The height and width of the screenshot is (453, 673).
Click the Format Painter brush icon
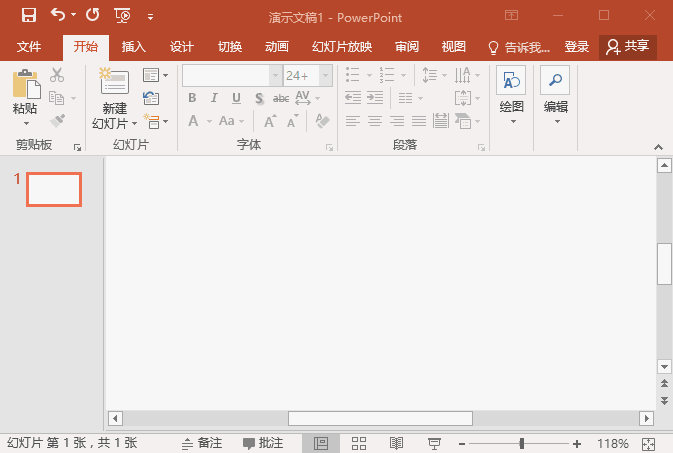tap(58, 121)
